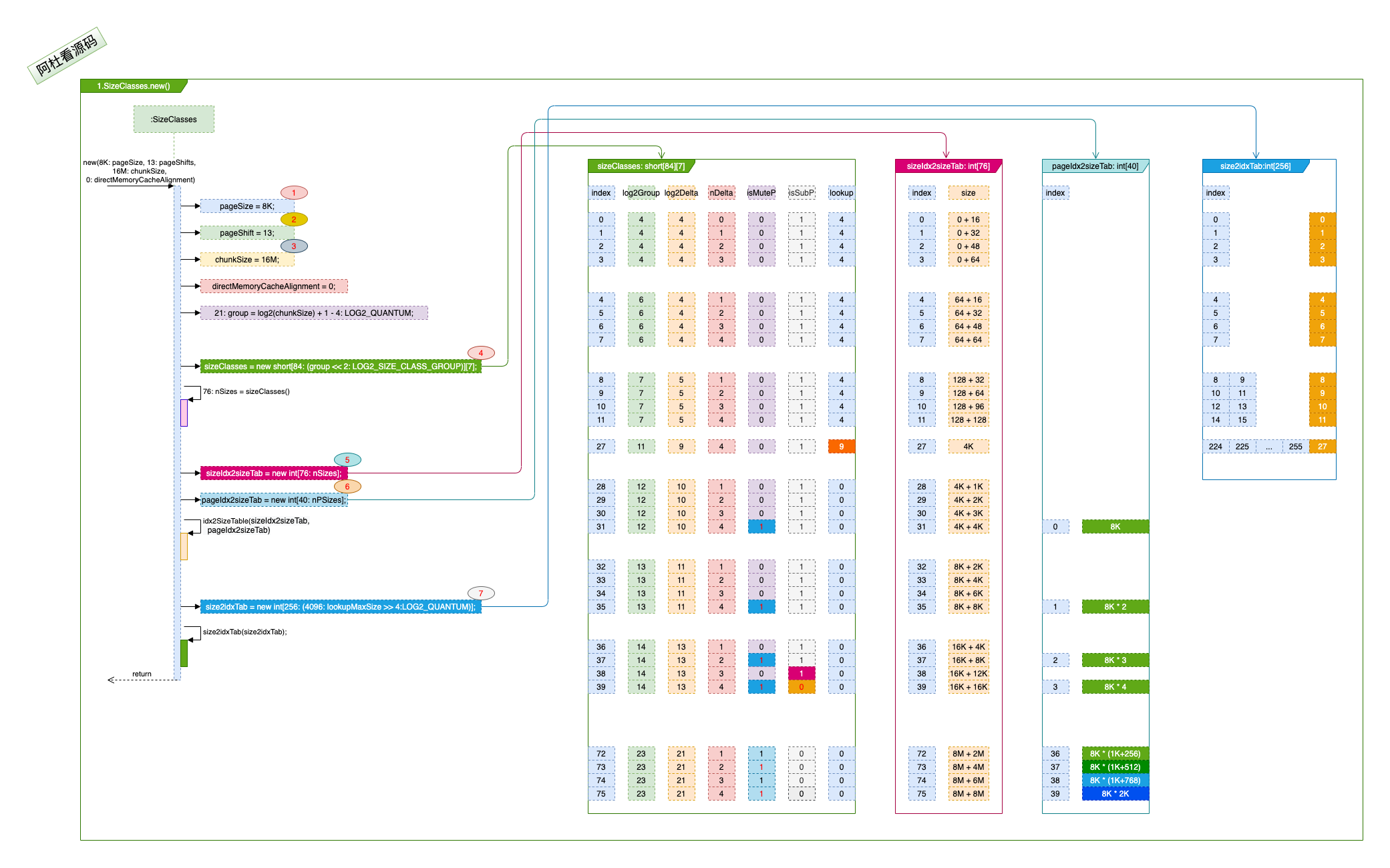Image resolution: width=1390 pixels, height=868 pixels.
Task: Select the orange lookup cell 9 in row 27
Action: click(x=842, y=447)
